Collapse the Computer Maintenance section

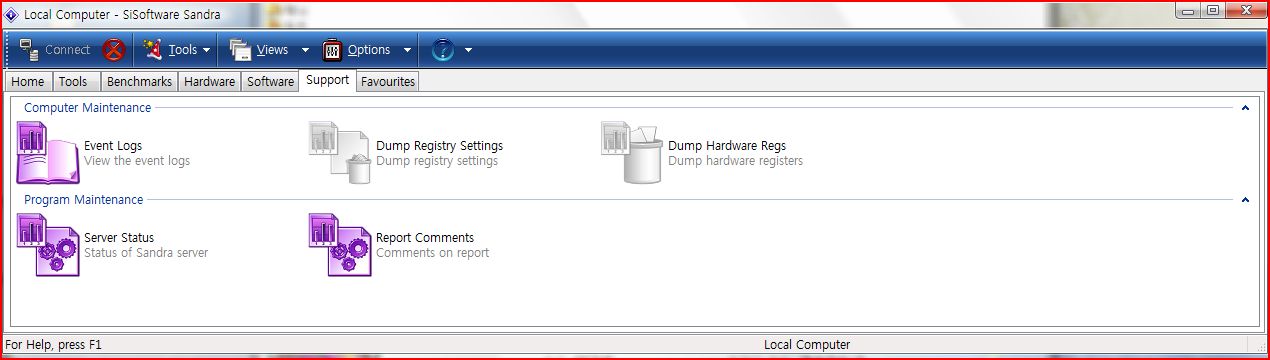tap(1245, 108)
